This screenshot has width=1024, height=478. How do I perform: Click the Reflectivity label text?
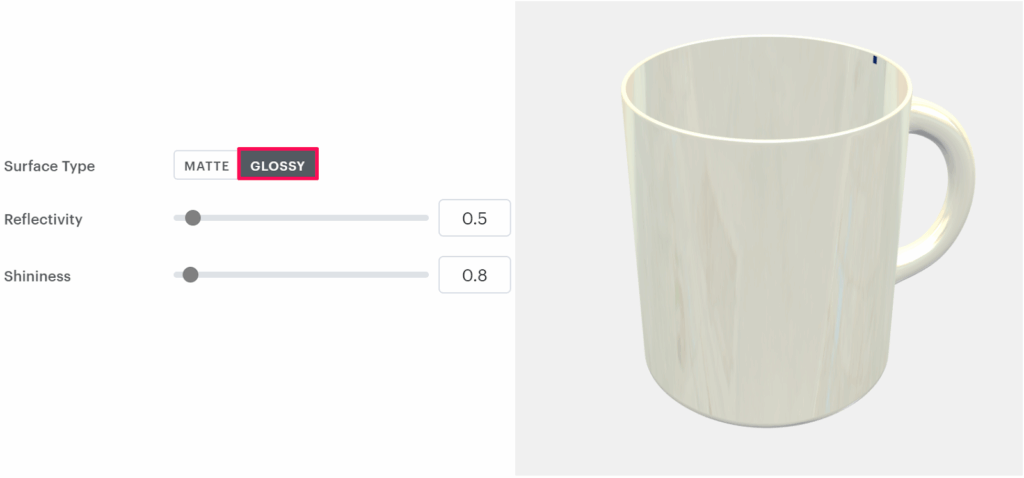[x=43, y=219]
